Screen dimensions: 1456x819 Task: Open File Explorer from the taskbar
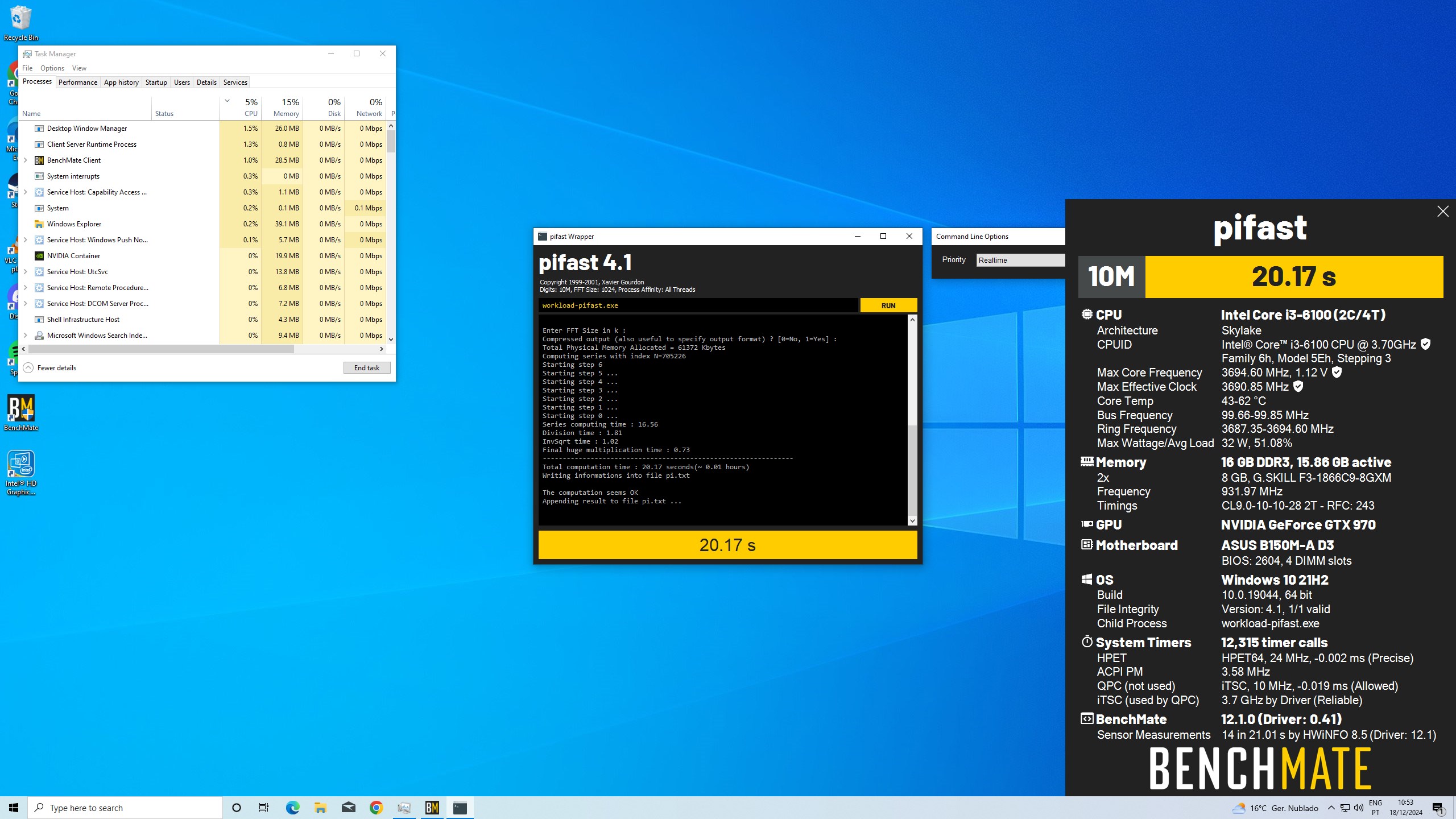pyautogui.click(x=320, y=808)
